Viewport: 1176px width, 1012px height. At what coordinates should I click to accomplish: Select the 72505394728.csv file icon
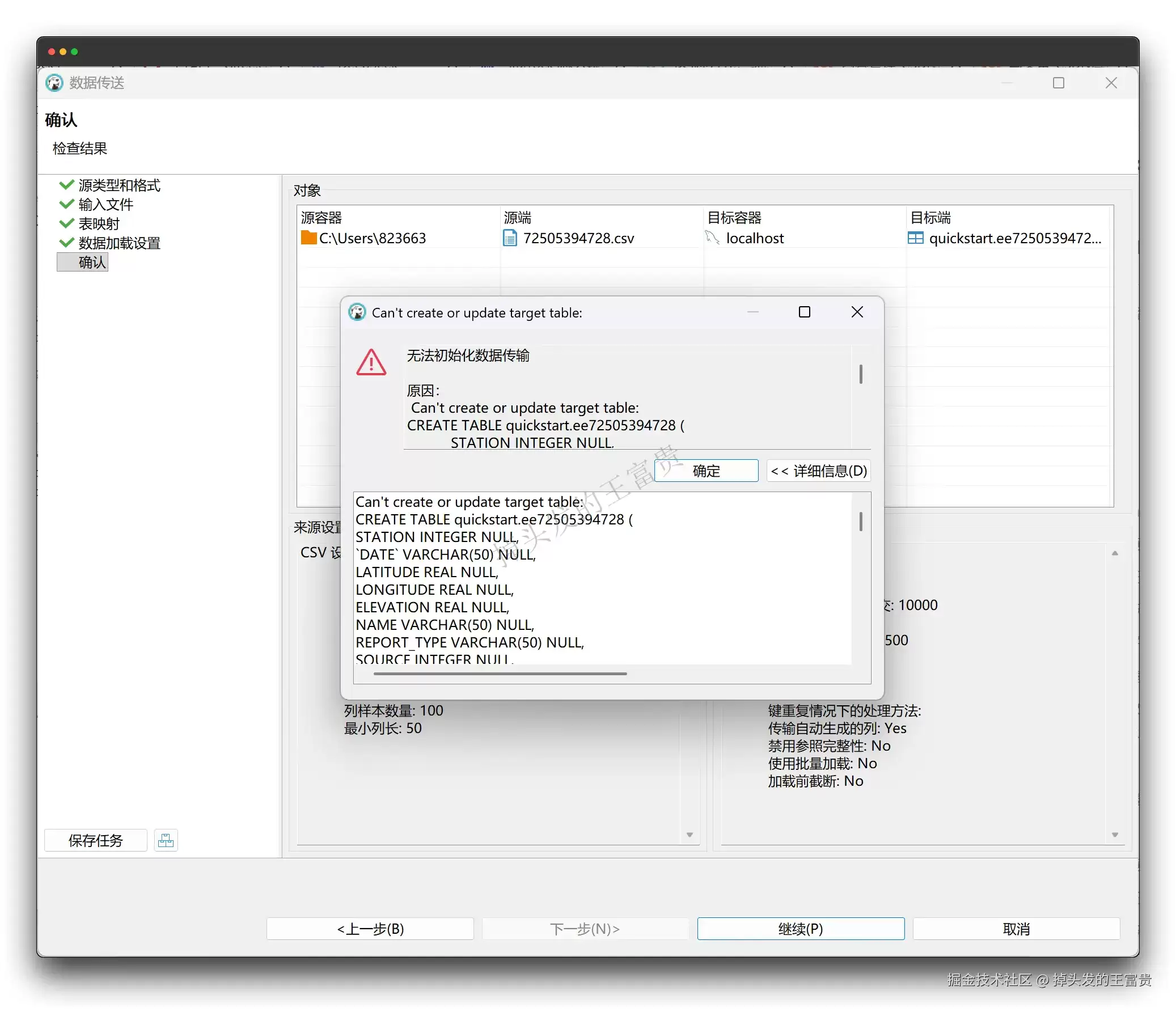[510, 238]
